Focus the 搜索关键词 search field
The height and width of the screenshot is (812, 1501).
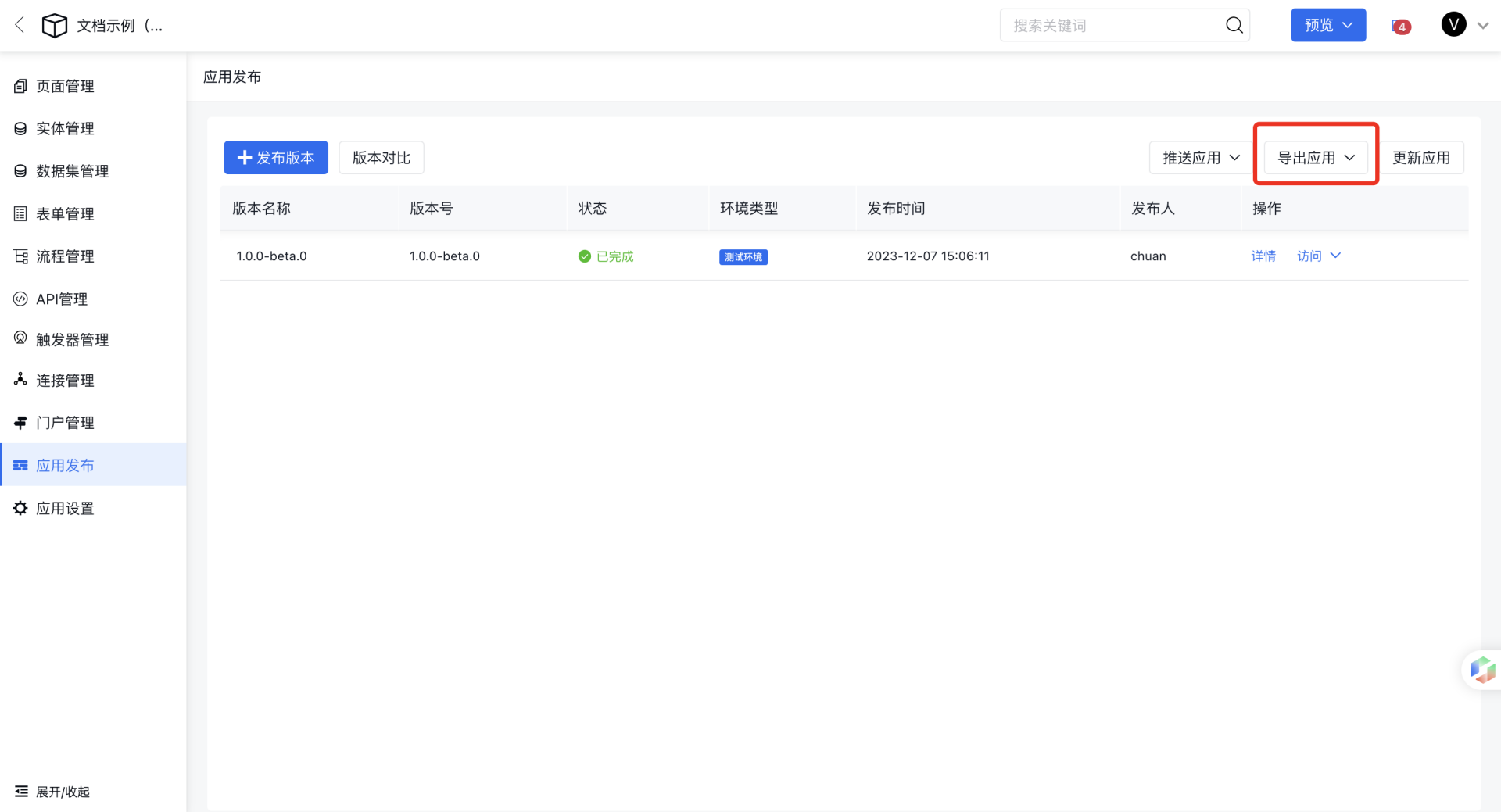click(x=1114, y=26)
